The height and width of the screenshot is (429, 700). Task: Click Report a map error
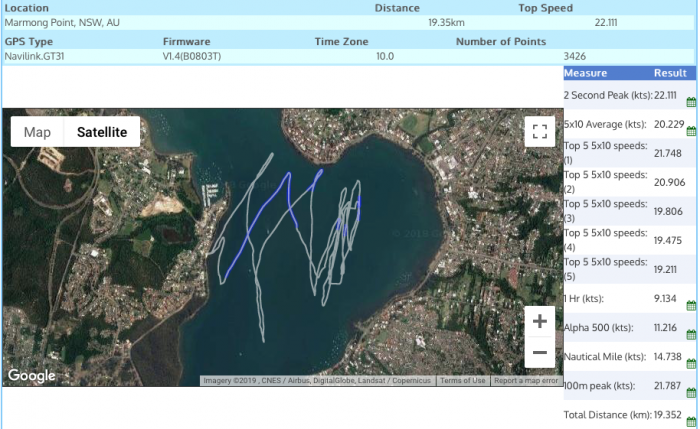pos(526,381)
